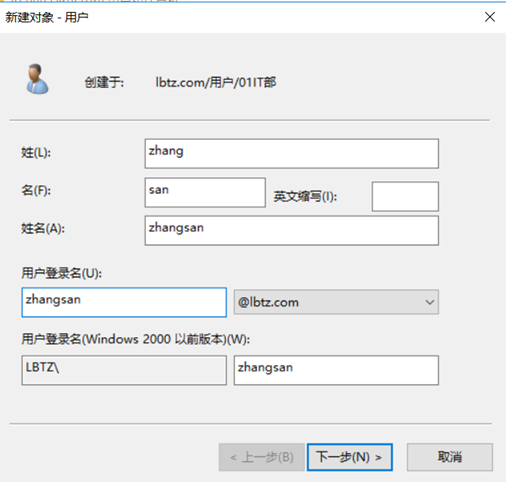The image size is (506, 482).
Task: Close the 新建对象 - 用户 dialog
Action: point(490,17)
